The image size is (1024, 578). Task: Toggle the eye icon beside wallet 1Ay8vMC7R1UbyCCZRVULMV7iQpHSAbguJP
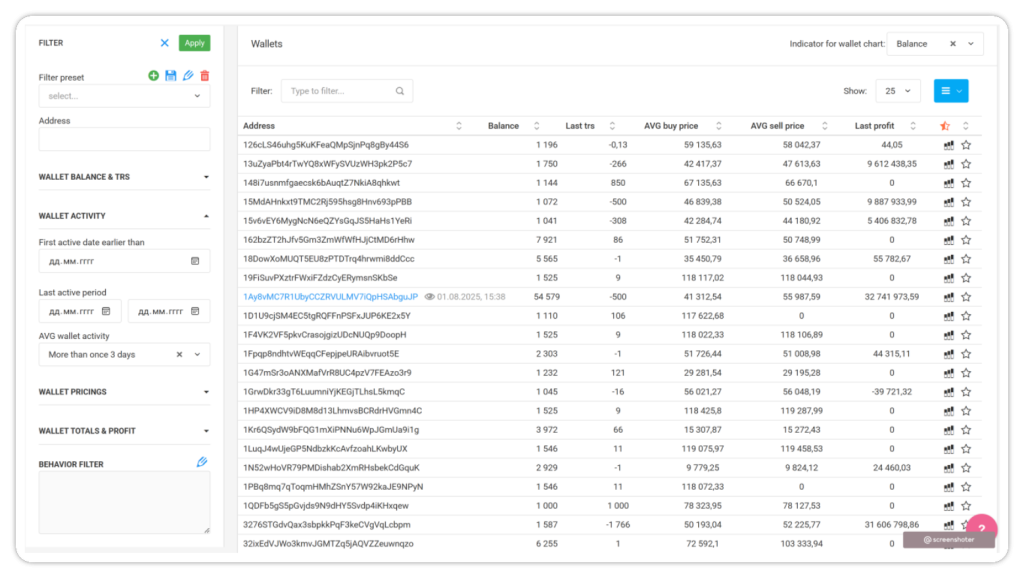point(429,297)
